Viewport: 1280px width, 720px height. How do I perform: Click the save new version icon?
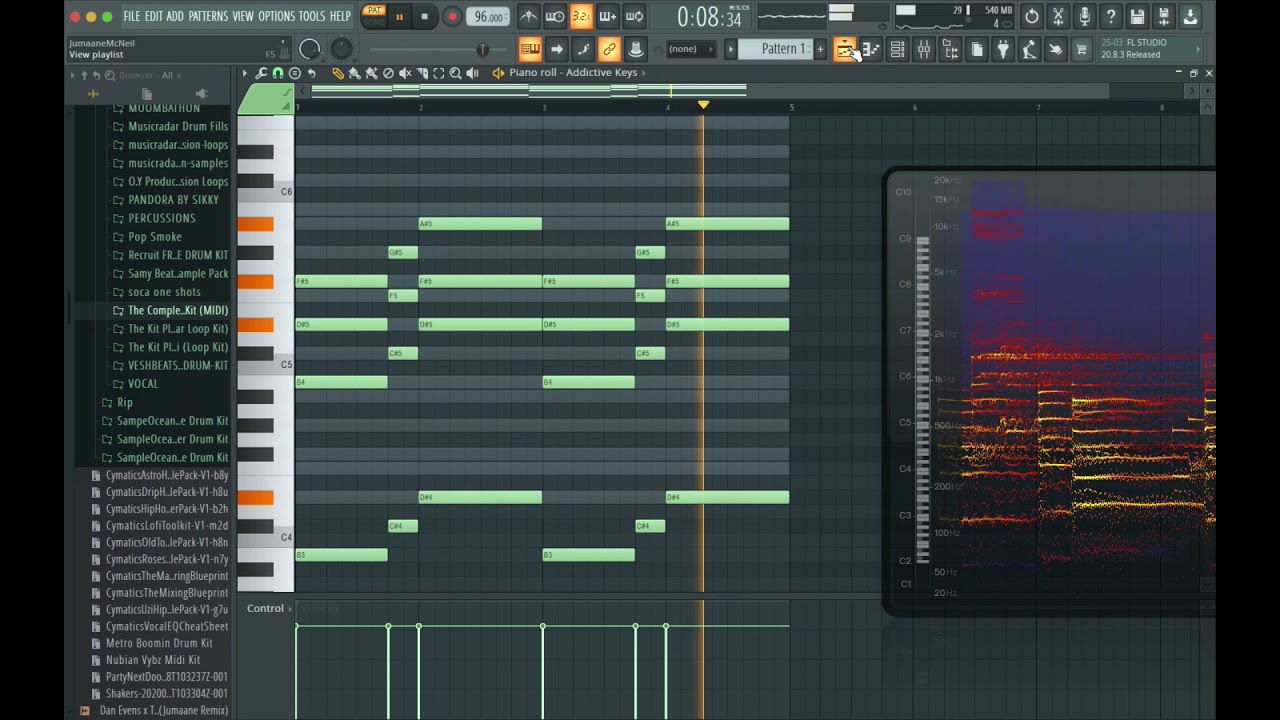(1163, 17)
